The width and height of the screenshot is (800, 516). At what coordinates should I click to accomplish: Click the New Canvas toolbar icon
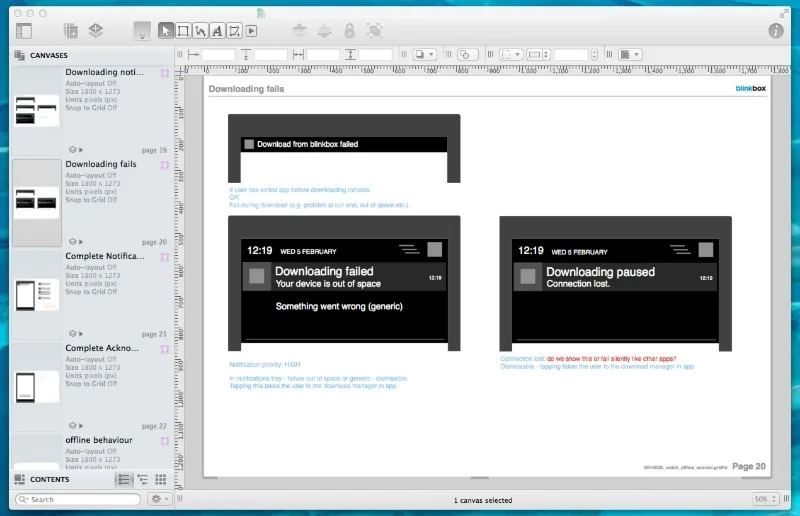coord(70,31)
